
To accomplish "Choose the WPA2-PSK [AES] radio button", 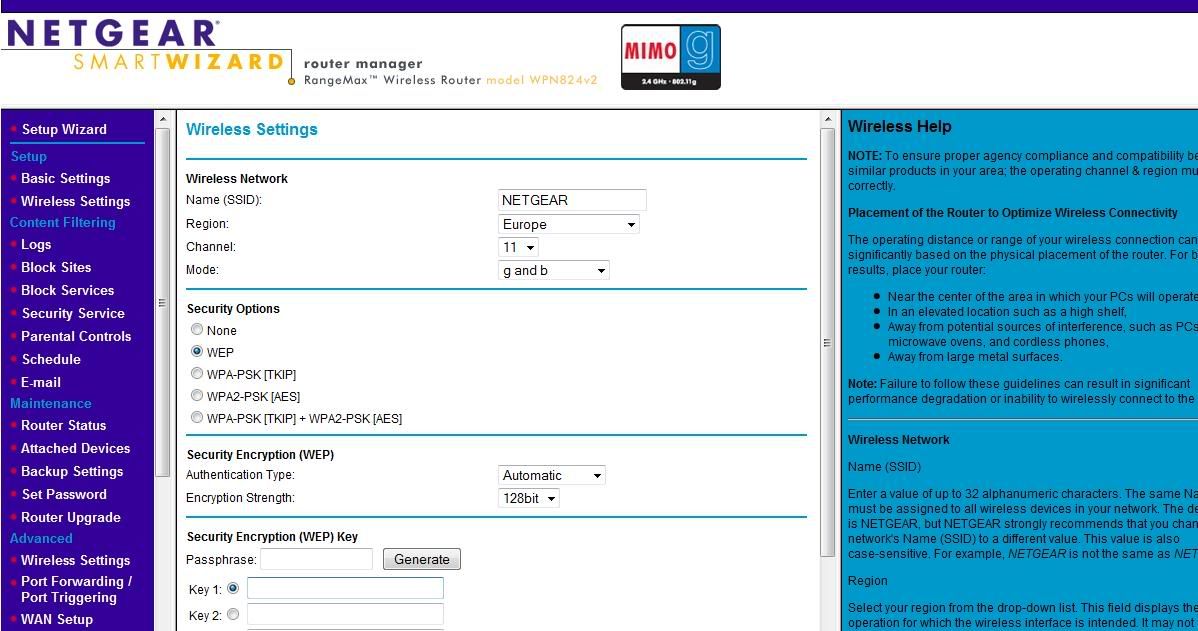I will (197, 396).
